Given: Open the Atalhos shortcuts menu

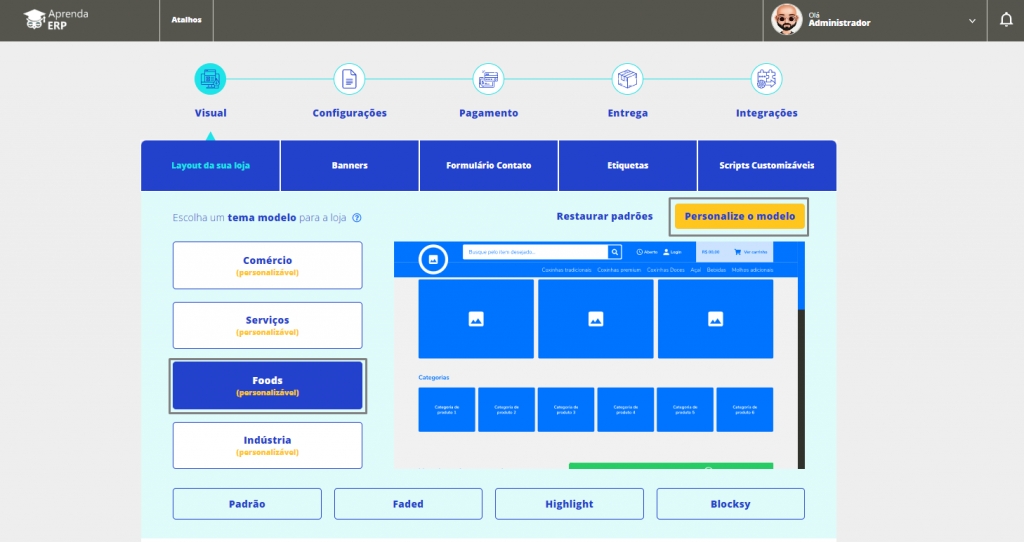Looking at the screenshot, I should (x=186, y=20).
